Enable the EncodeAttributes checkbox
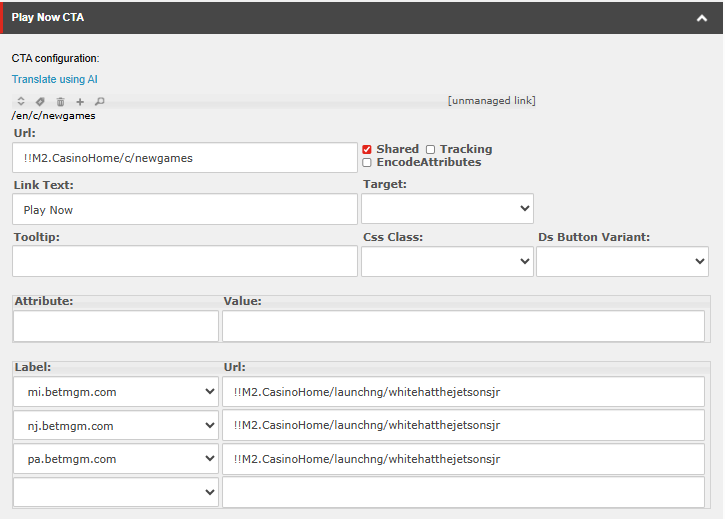Screen dimensions: 725x519 [367, 162]
